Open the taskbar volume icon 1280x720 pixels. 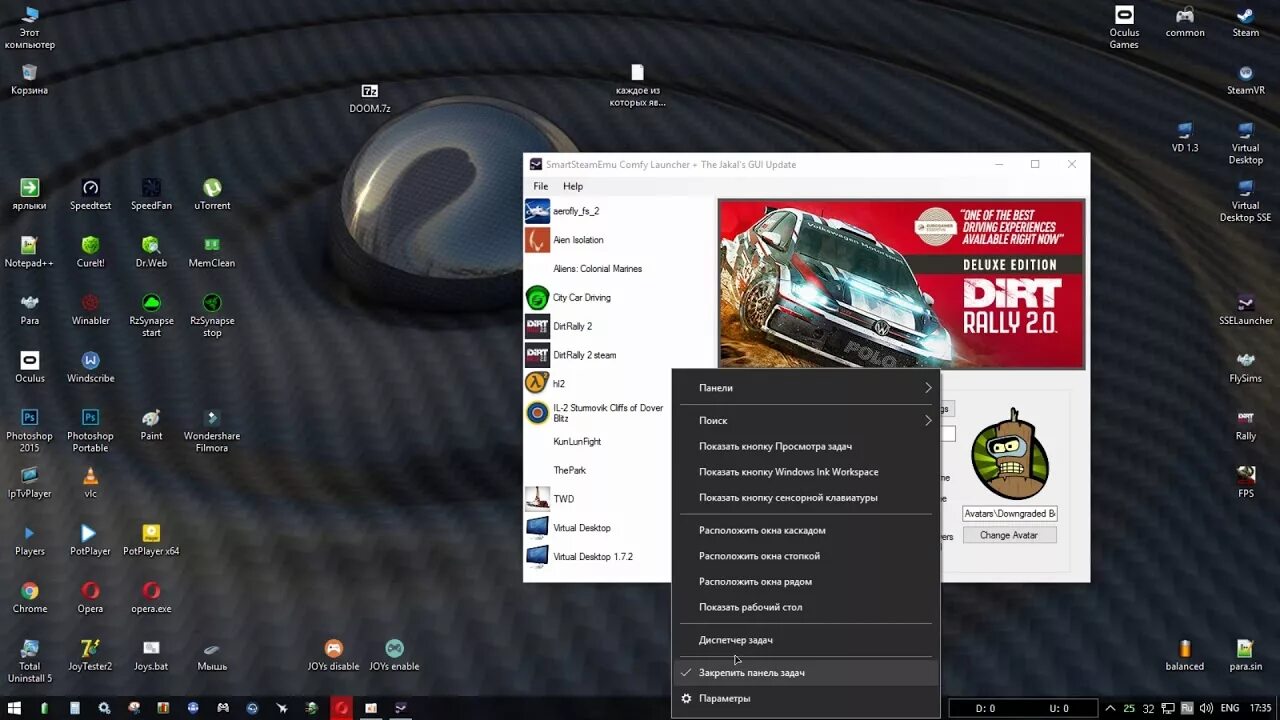(x=1207, y=708)
